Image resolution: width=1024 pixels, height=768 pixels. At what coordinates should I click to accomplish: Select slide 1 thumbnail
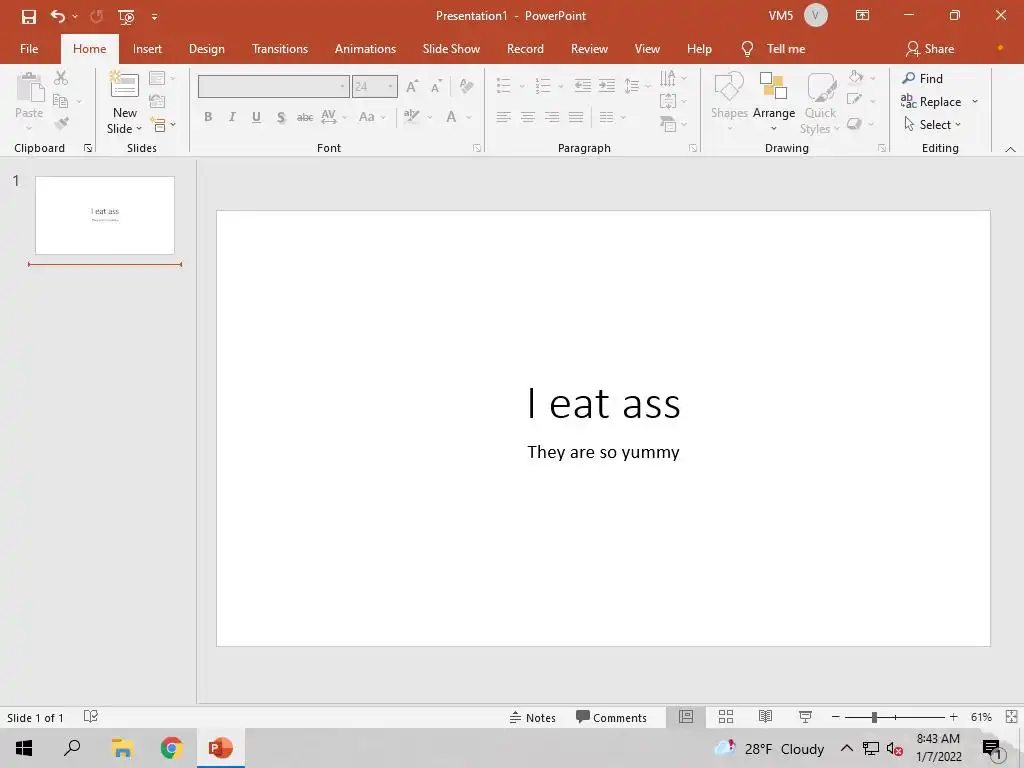[105, 215]
